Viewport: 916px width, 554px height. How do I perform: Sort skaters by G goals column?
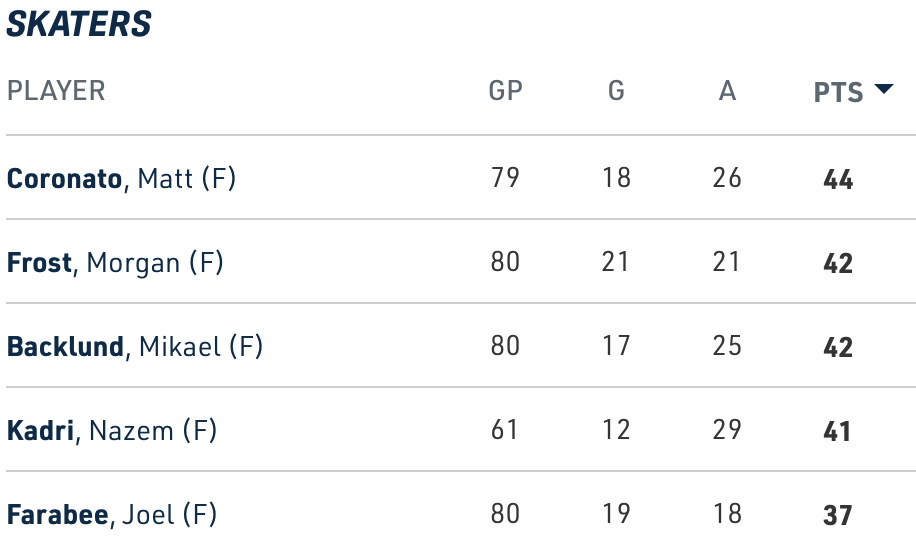coord(616,91)
